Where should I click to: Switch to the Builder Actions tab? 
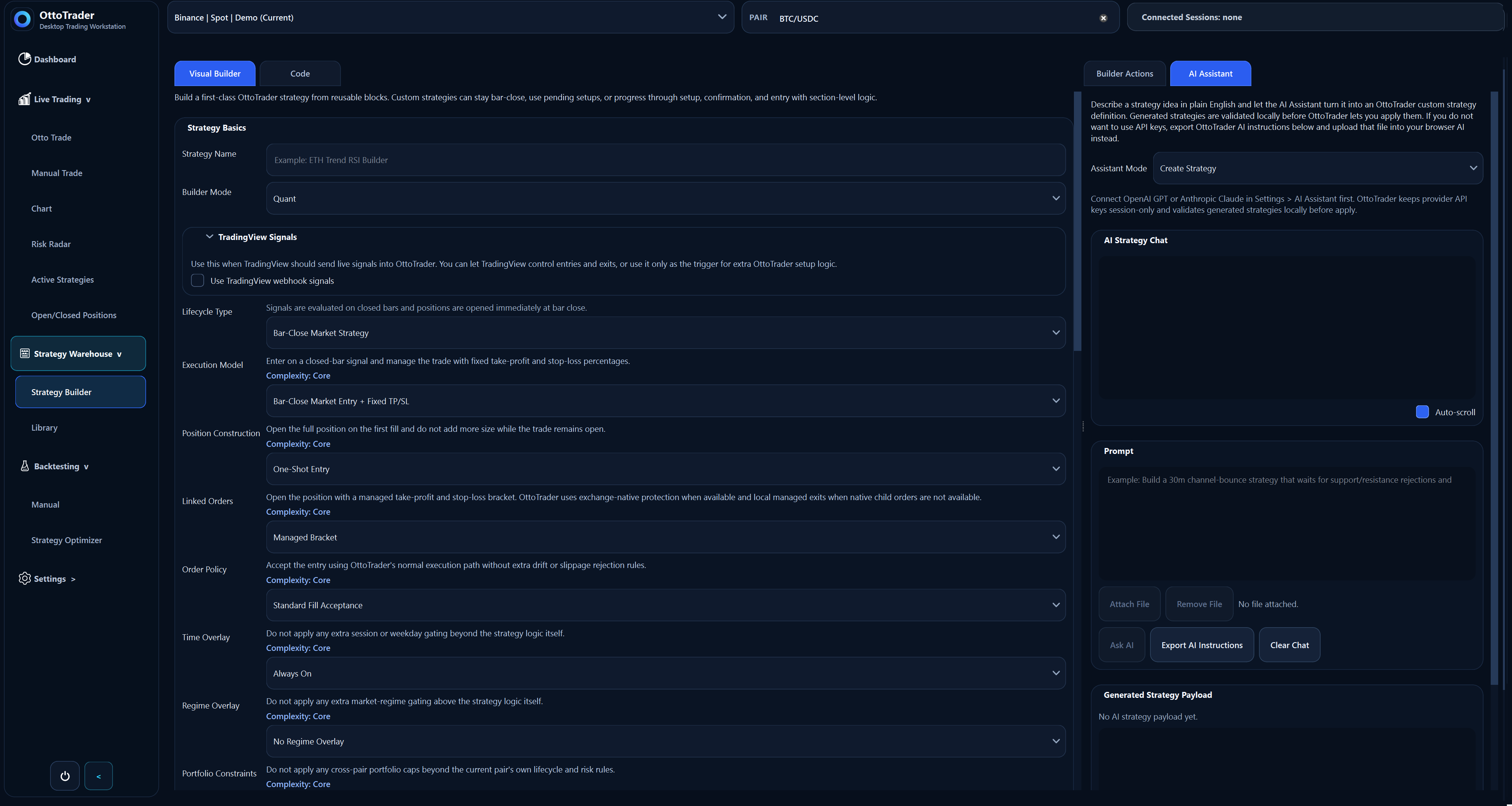(1124, 73)
